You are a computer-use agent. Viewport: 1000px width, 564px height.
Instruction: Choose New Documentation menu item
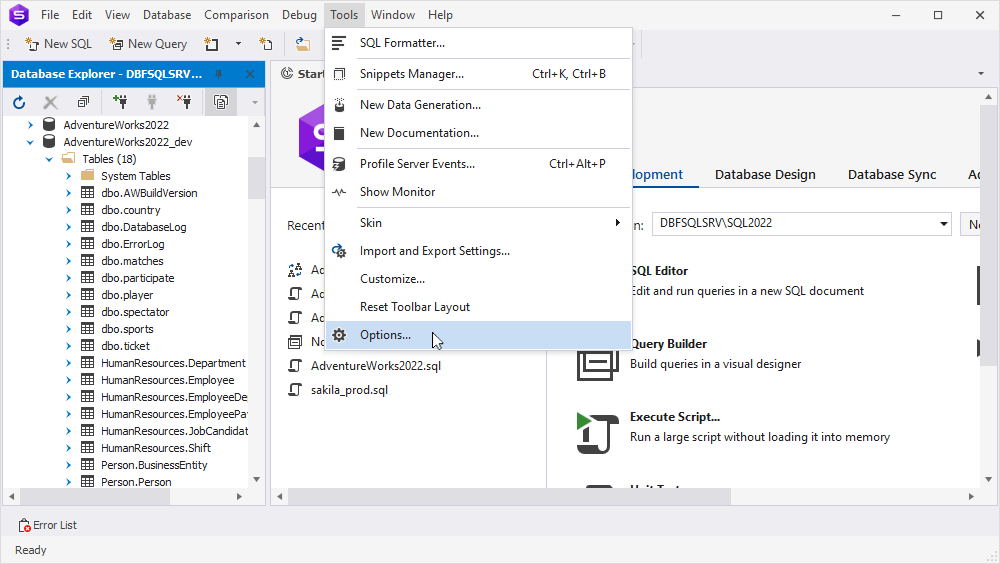478,133
